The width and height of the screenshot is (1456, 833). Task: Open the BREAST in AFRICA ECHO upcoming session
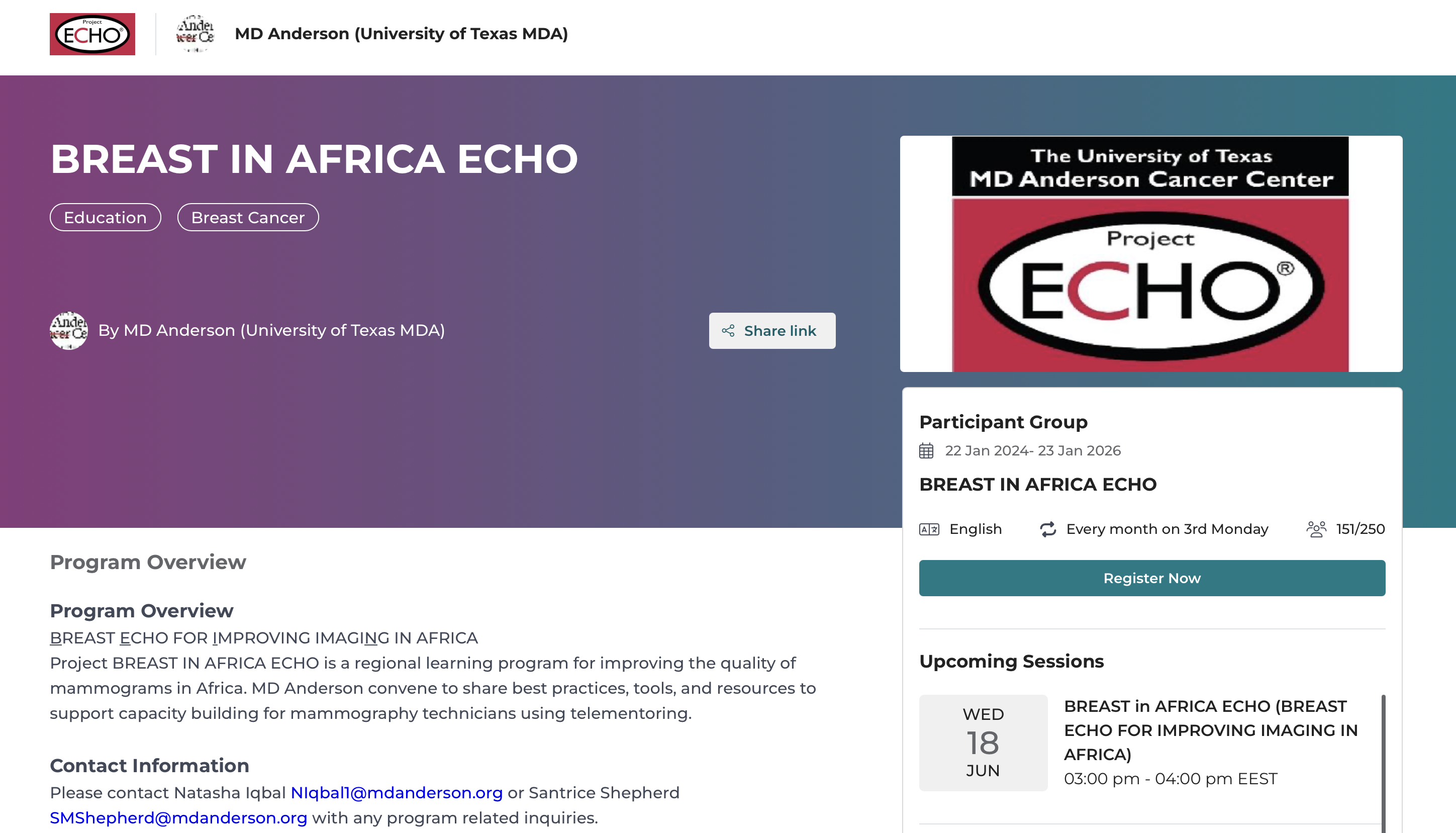point(1210,730)
